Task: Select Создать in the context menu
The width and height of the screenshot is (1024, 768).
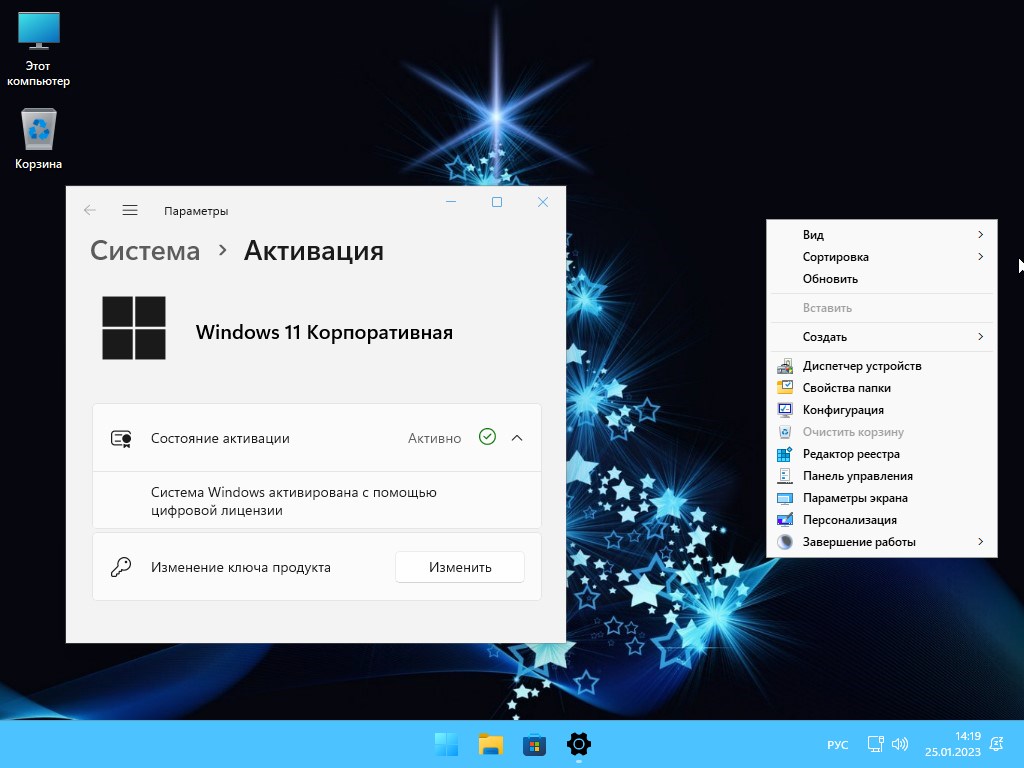Action: [x=882, y=337]
